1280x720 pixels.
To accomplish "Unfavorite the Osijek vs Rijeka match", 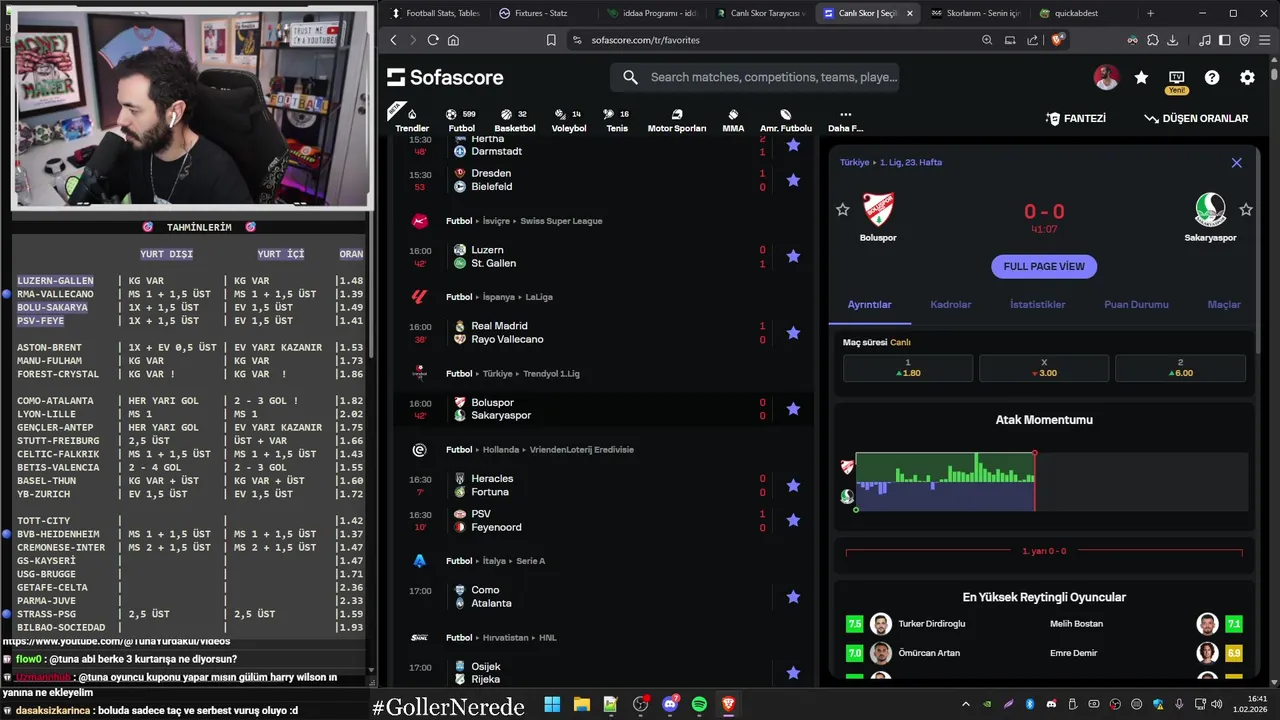I will tap(793, 673).
